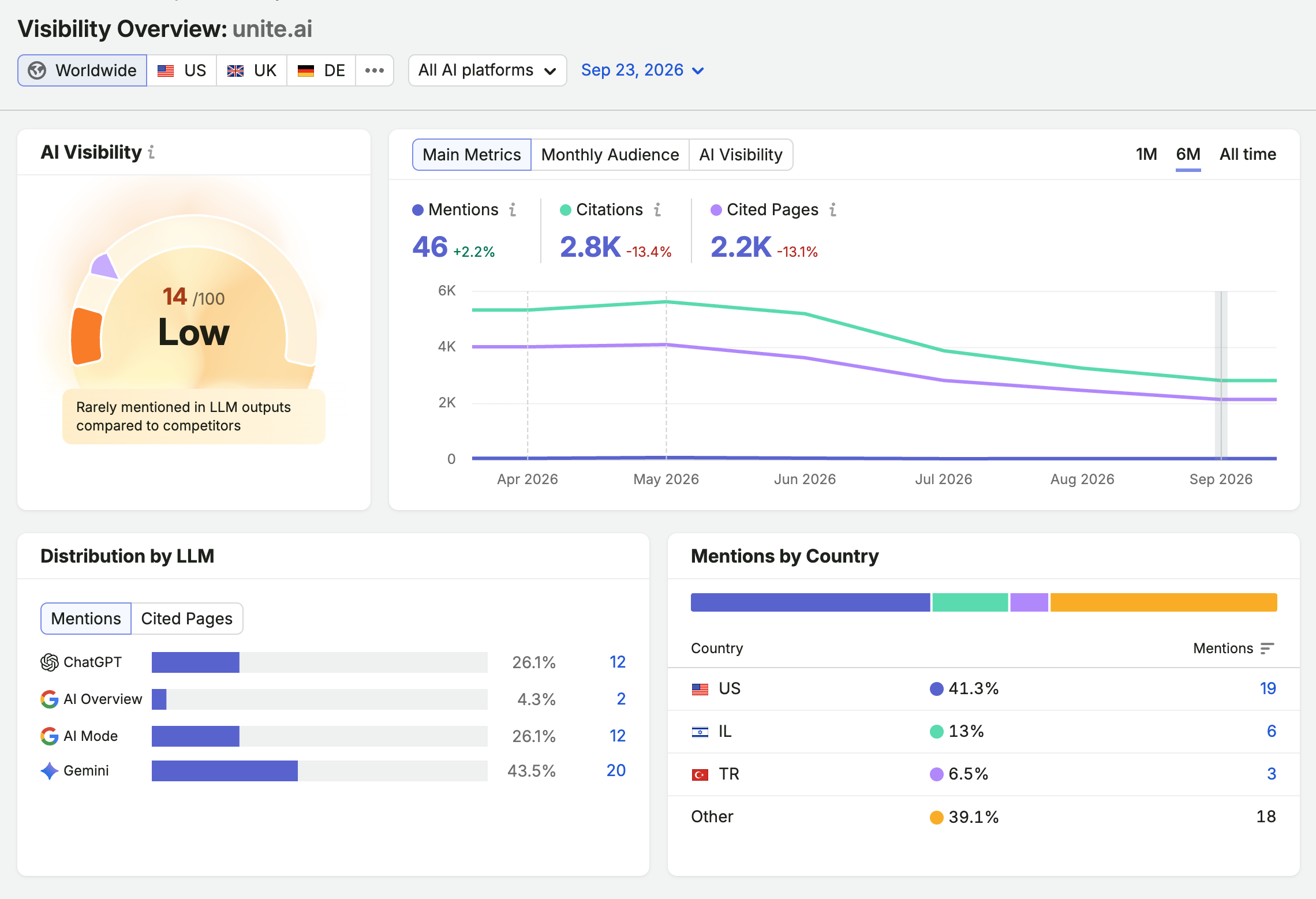Open more regions ellipsis menu
The height and width of the screenshot is (899, 1316).
pos(375,70)
